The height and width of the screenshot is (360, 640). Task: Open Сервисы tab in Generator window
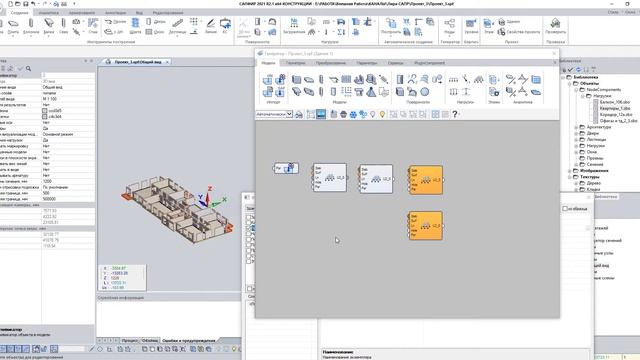point(395,63)
